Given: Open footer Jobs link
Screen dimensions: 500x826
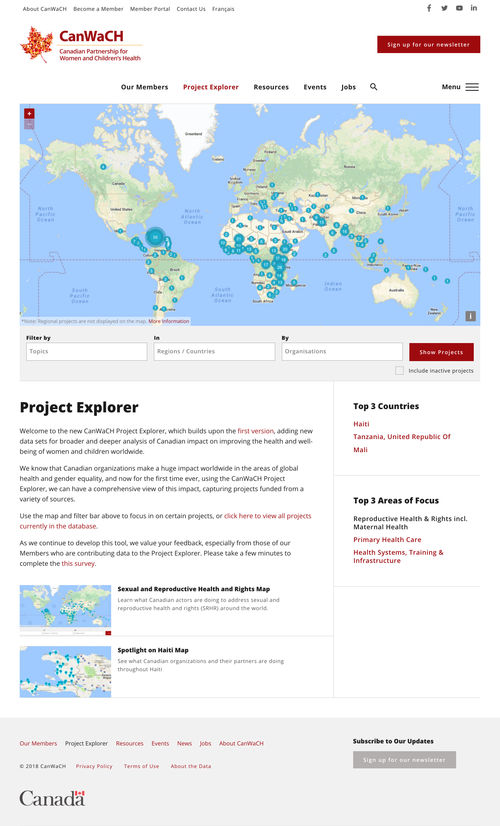Looking at the screenshot, I should point(205,743).
